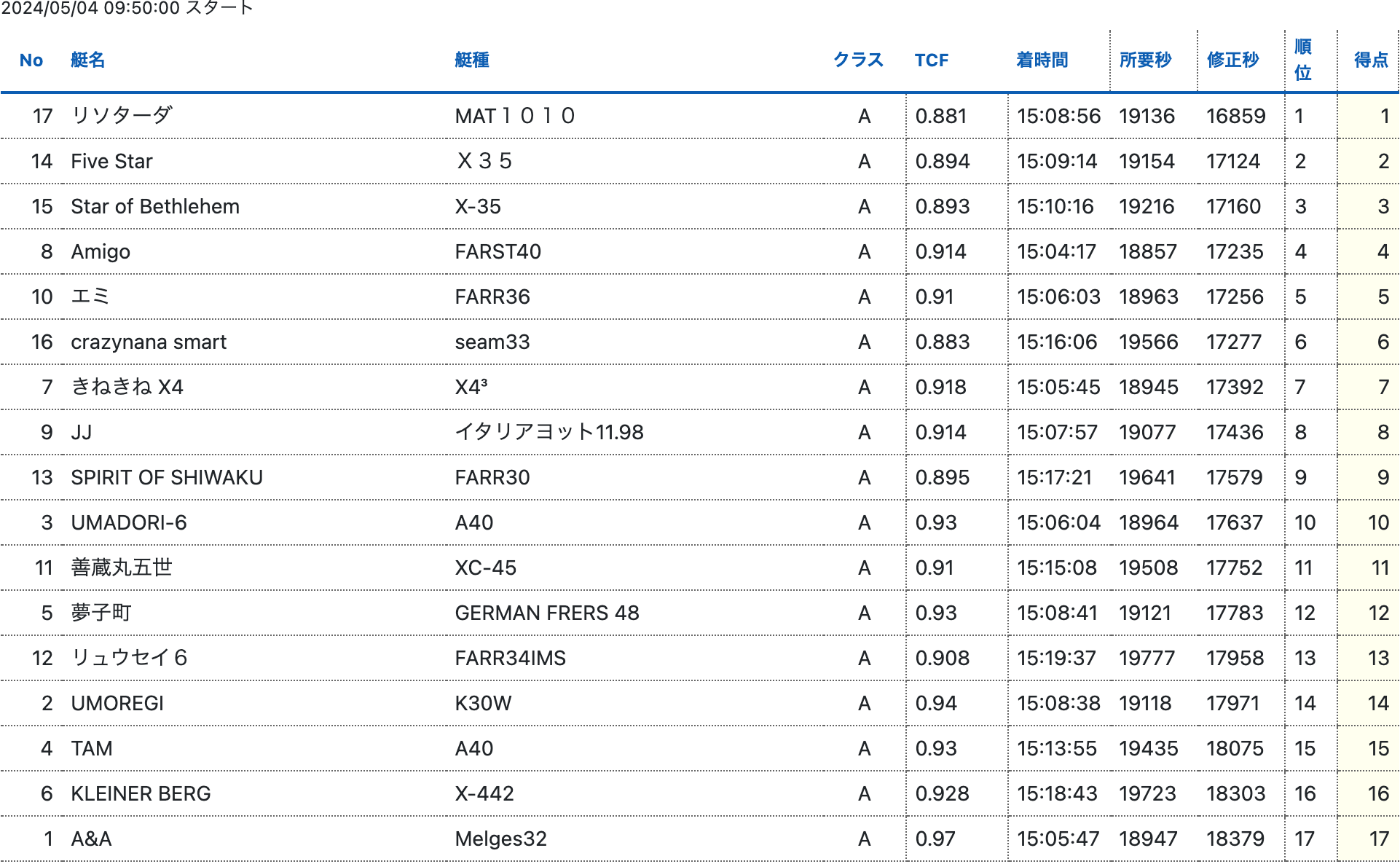The height and width of the screenshot is (864, 1400).
Task: Sort by the 順位 column header
Action: pyautogui.click(x=1302, y=60)
